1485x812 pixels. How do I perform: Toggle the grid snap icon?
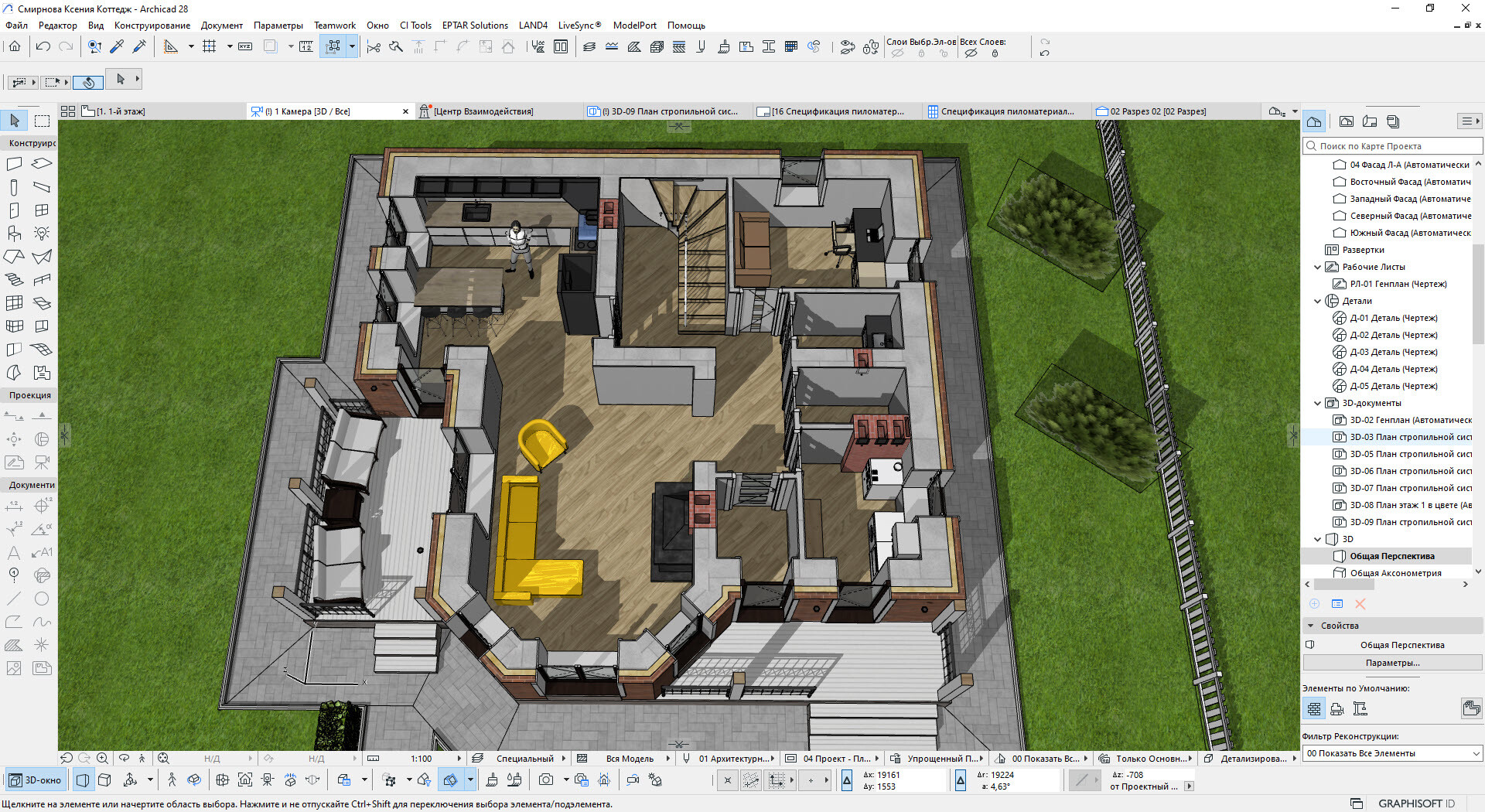(x=209, y=47)
